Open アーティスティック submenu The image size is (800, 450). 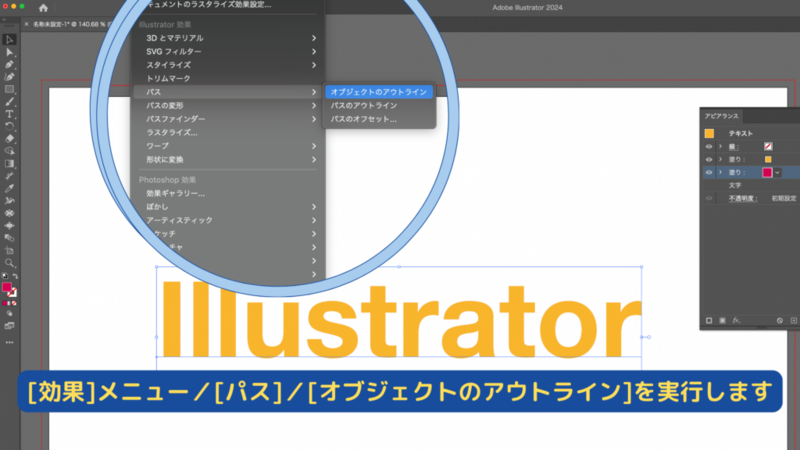[x=228, y=220]
